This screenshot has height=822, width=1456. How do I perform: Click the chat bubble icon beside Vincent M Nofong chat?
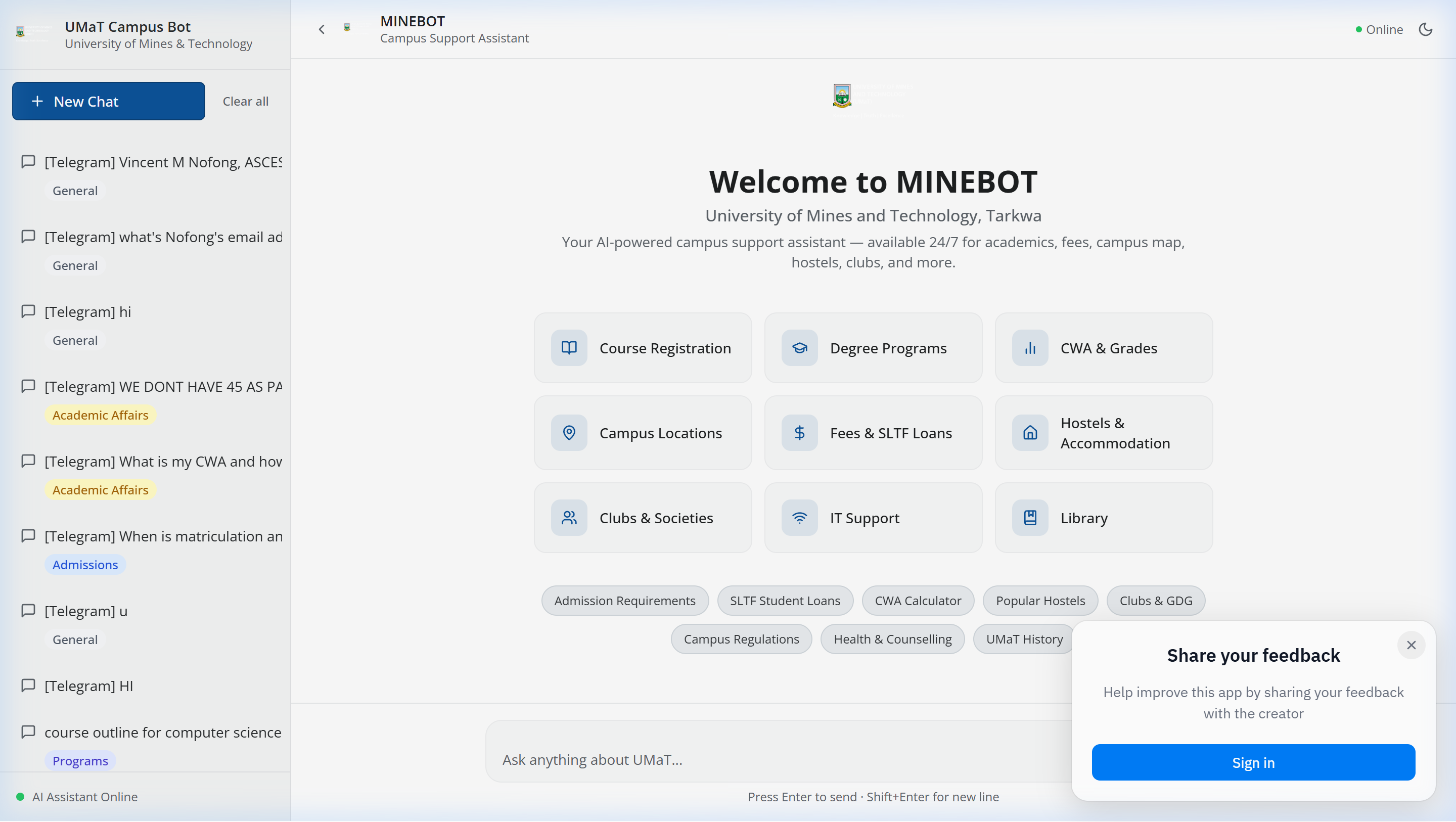click(28, 162)
